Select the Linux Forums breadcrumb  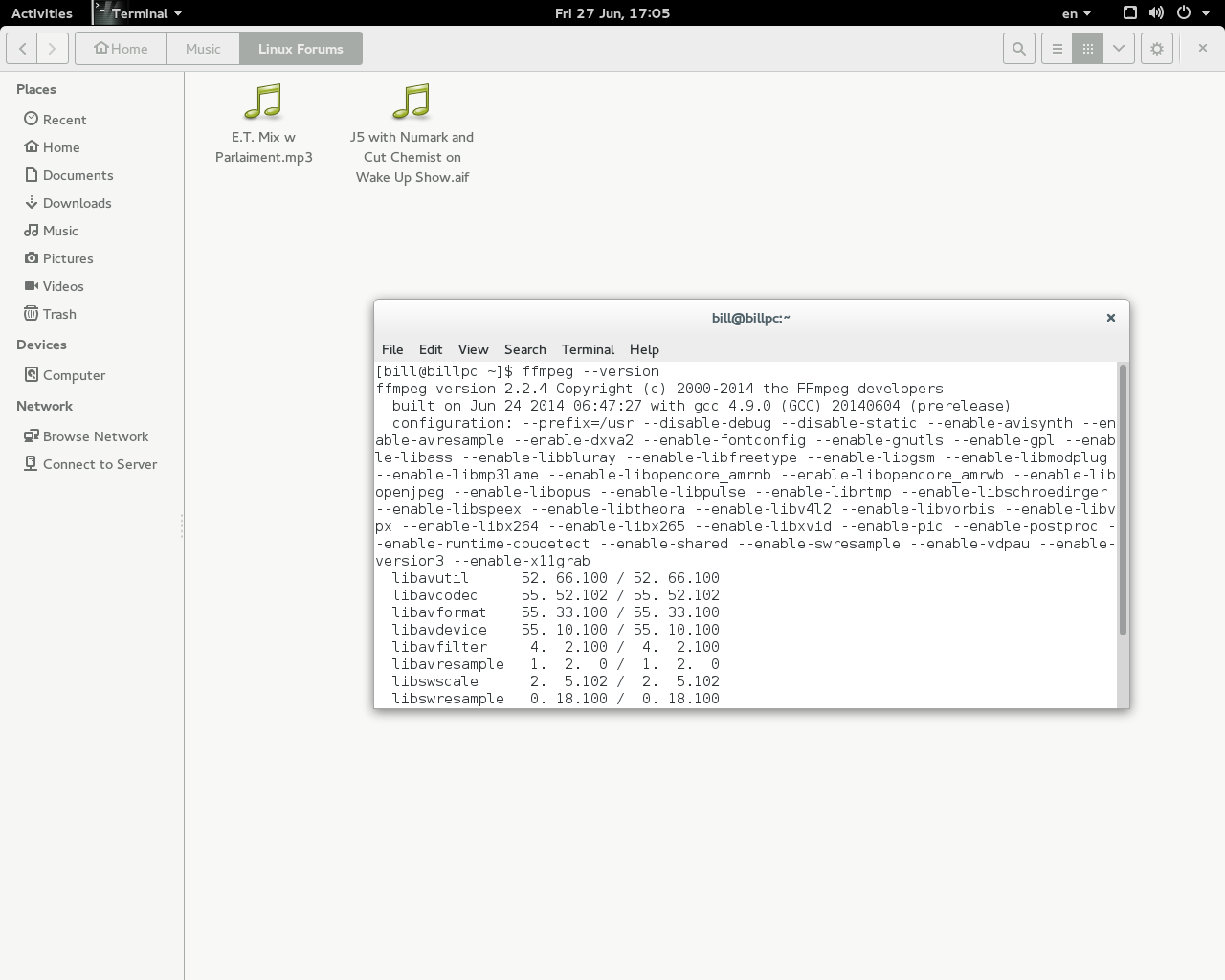[301, 49]
